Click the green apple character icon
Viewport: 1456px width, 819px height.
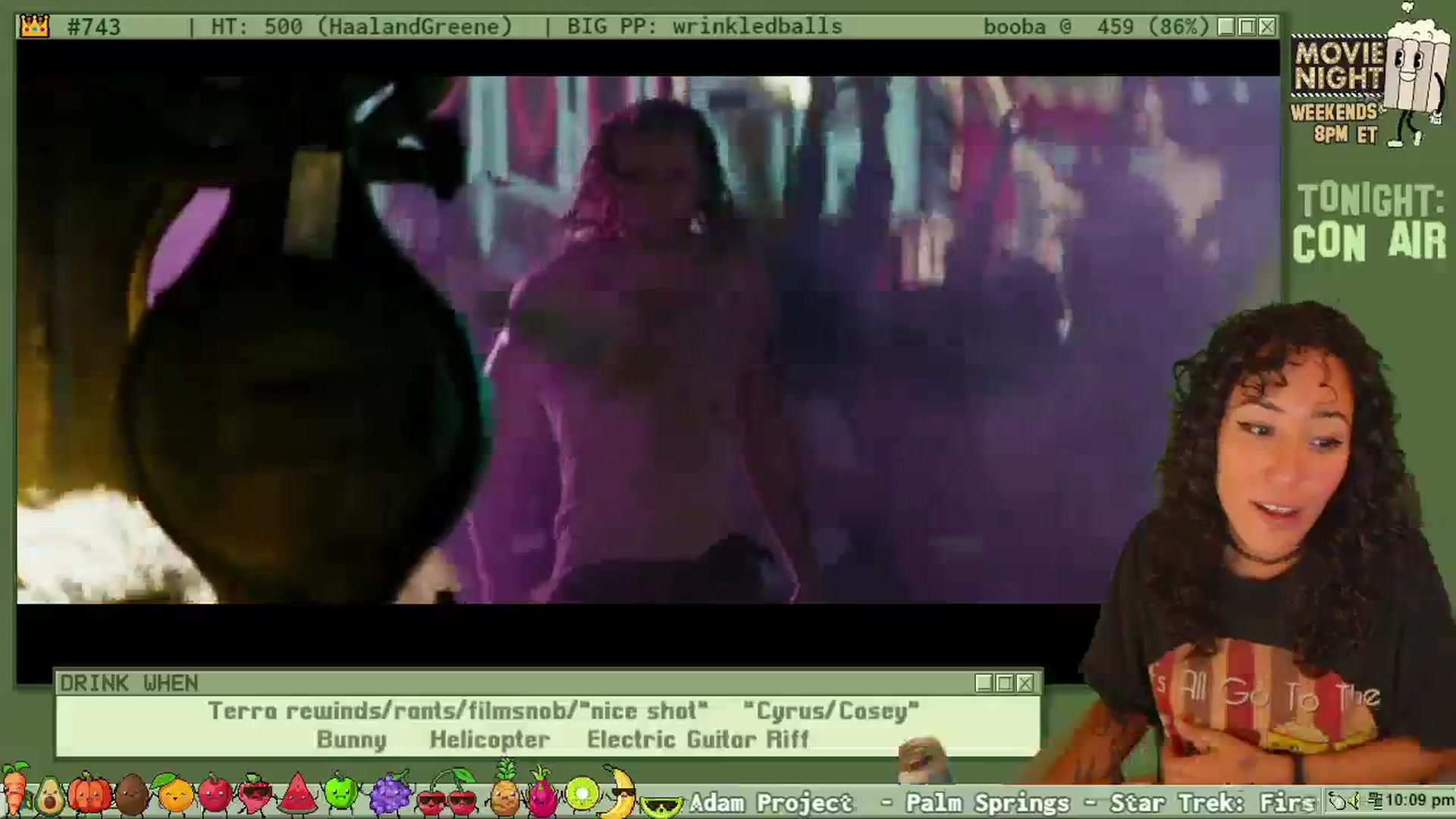coord(341,792)
